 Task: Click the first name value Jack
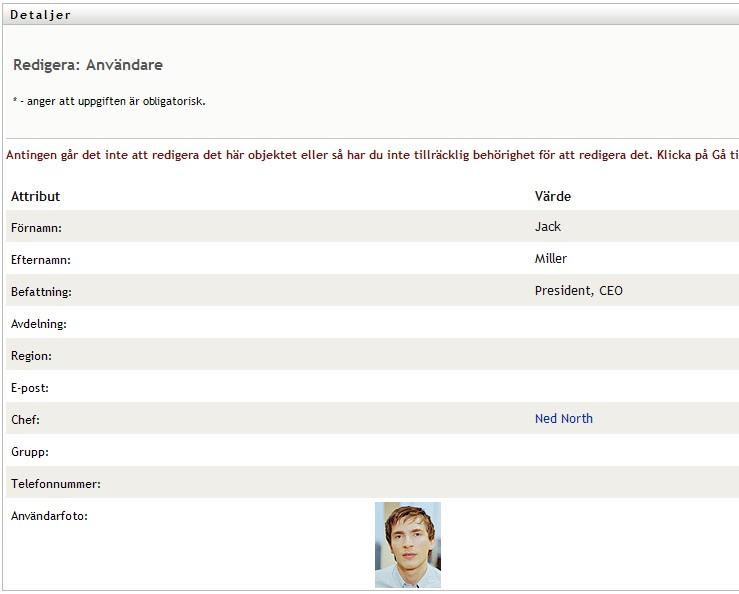point(548,227)
